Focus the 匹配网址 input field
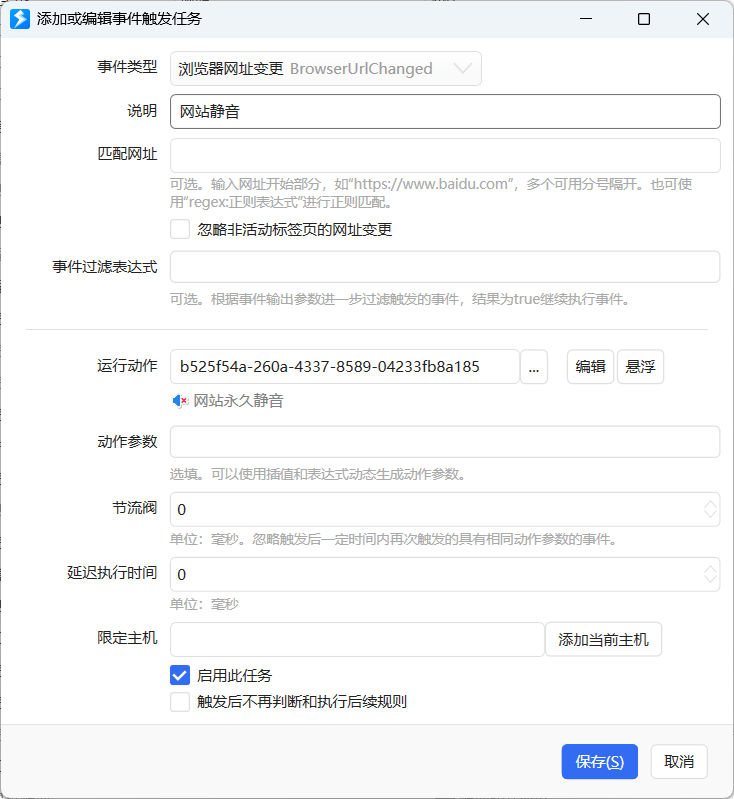 (445, 156)
